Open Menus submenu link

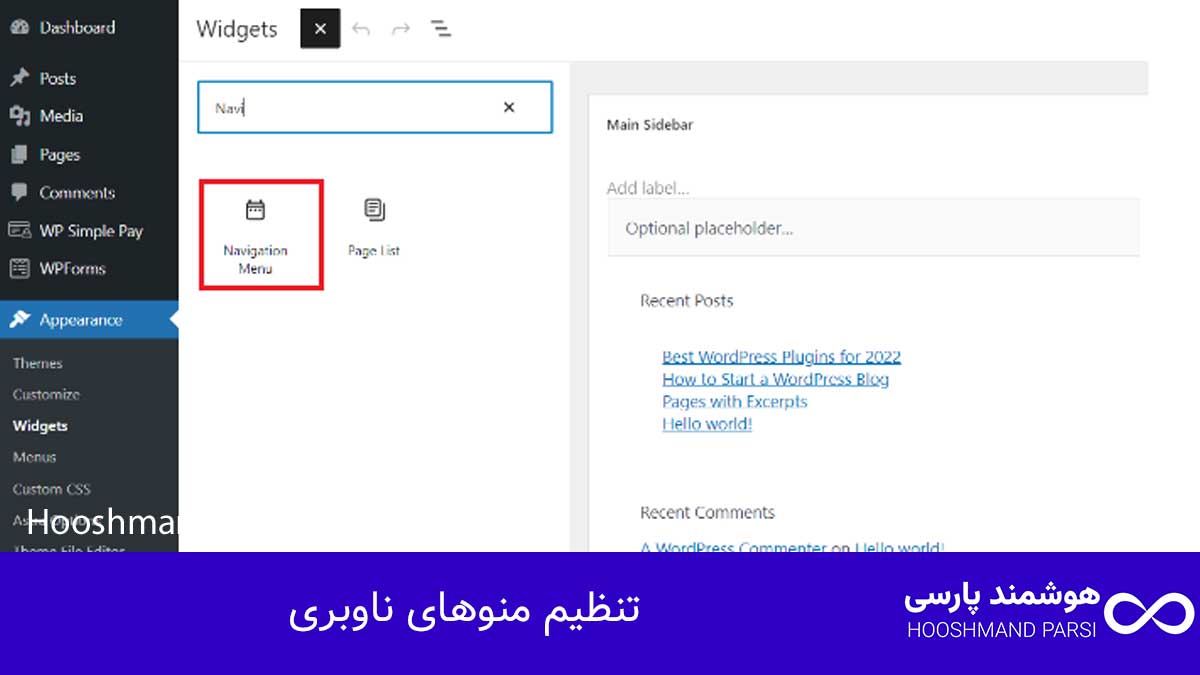34,457
